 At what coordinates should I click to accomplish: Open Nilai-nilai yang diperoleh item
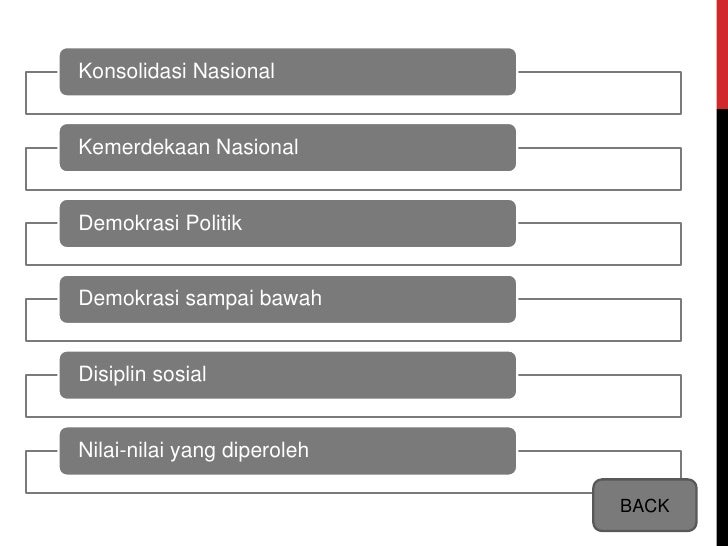pyautogui.click(x=287, y=452)
